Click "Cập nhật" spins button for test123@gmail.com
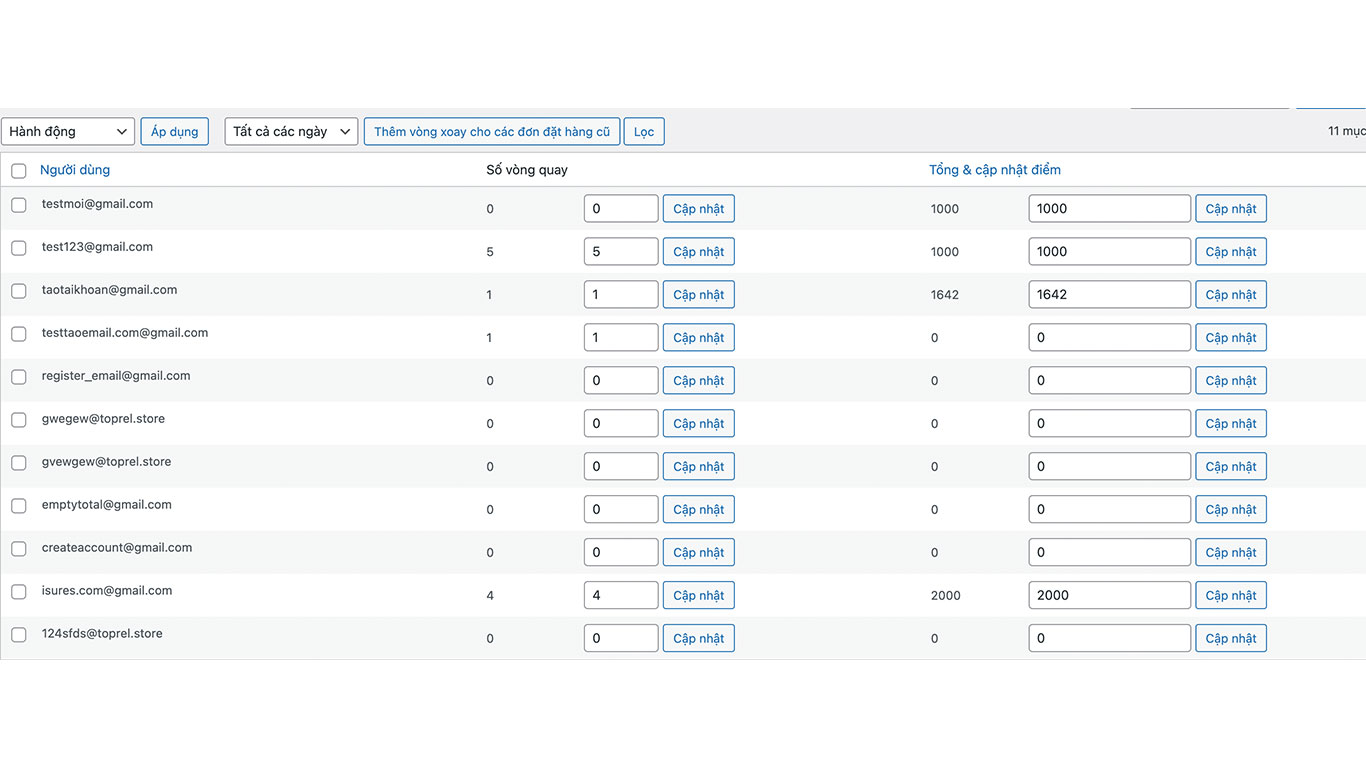 pos(698,251)
